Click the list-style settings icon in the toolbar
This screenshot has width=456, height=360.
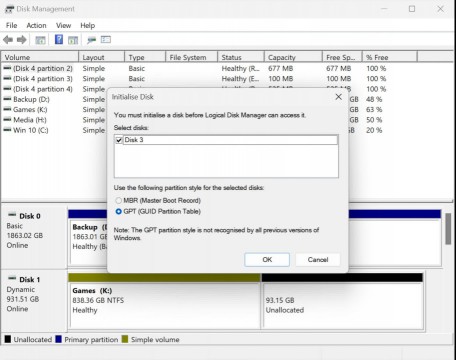point(106,40)
